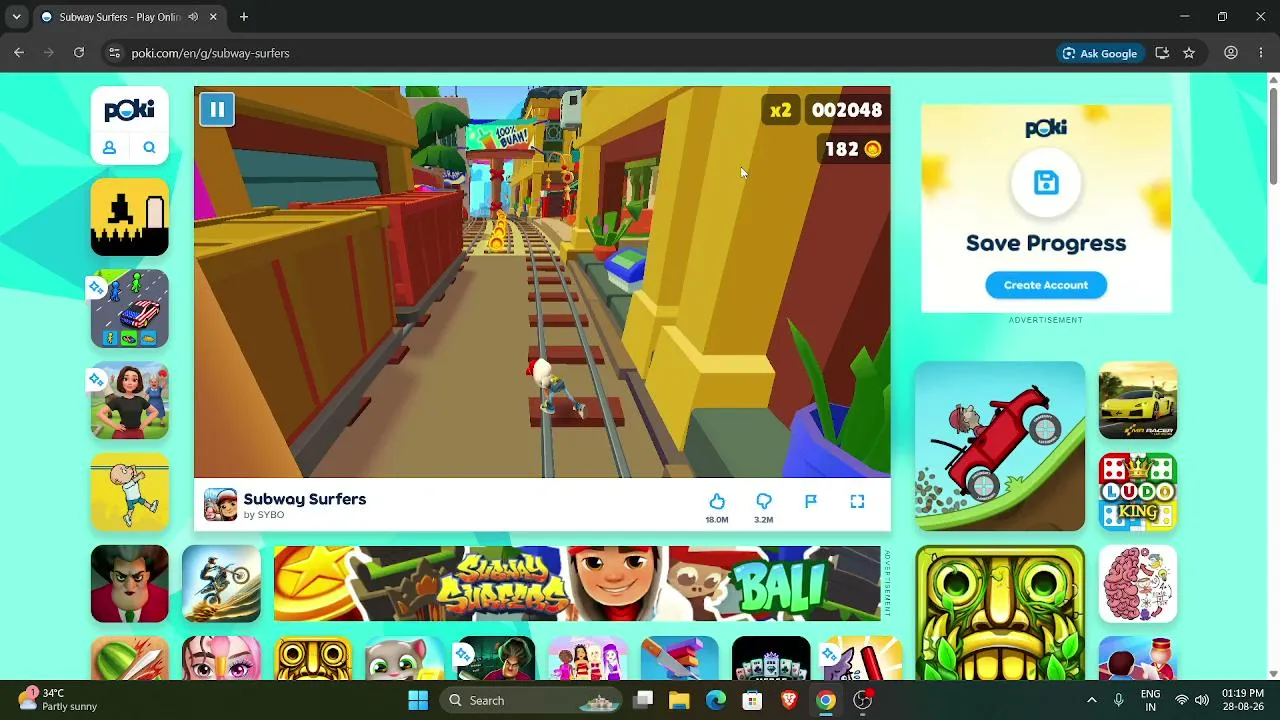This screenshot has width=1280, height=720.
Task: Open the dirt bike game thumbnail
Action: (221, 584)
